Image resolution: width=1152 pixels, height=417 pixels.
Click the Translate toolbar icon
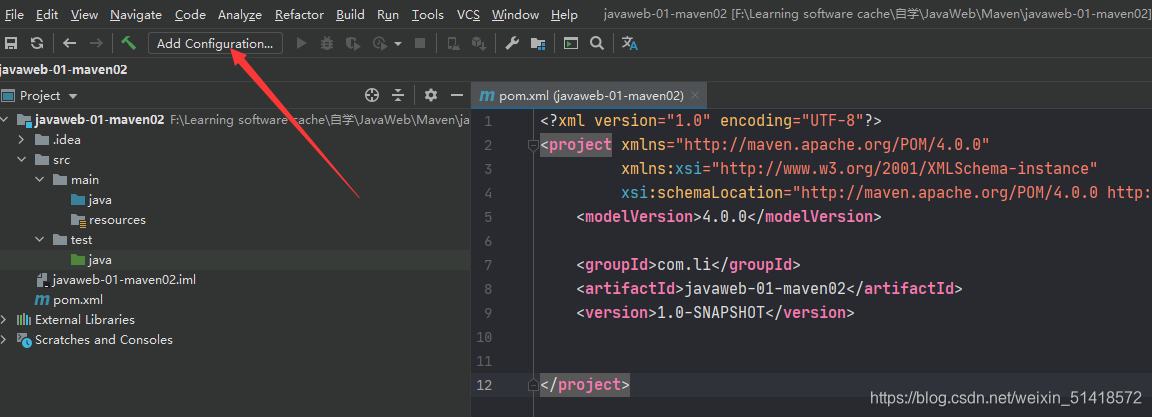coord(630,43)
